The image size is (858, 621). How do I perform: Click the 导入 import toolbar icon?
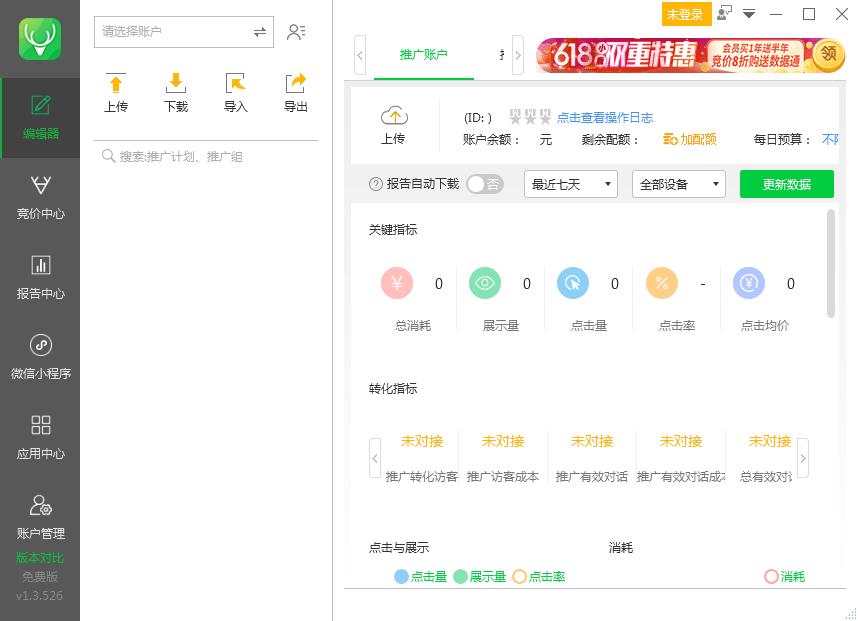(x=236, y=92)
